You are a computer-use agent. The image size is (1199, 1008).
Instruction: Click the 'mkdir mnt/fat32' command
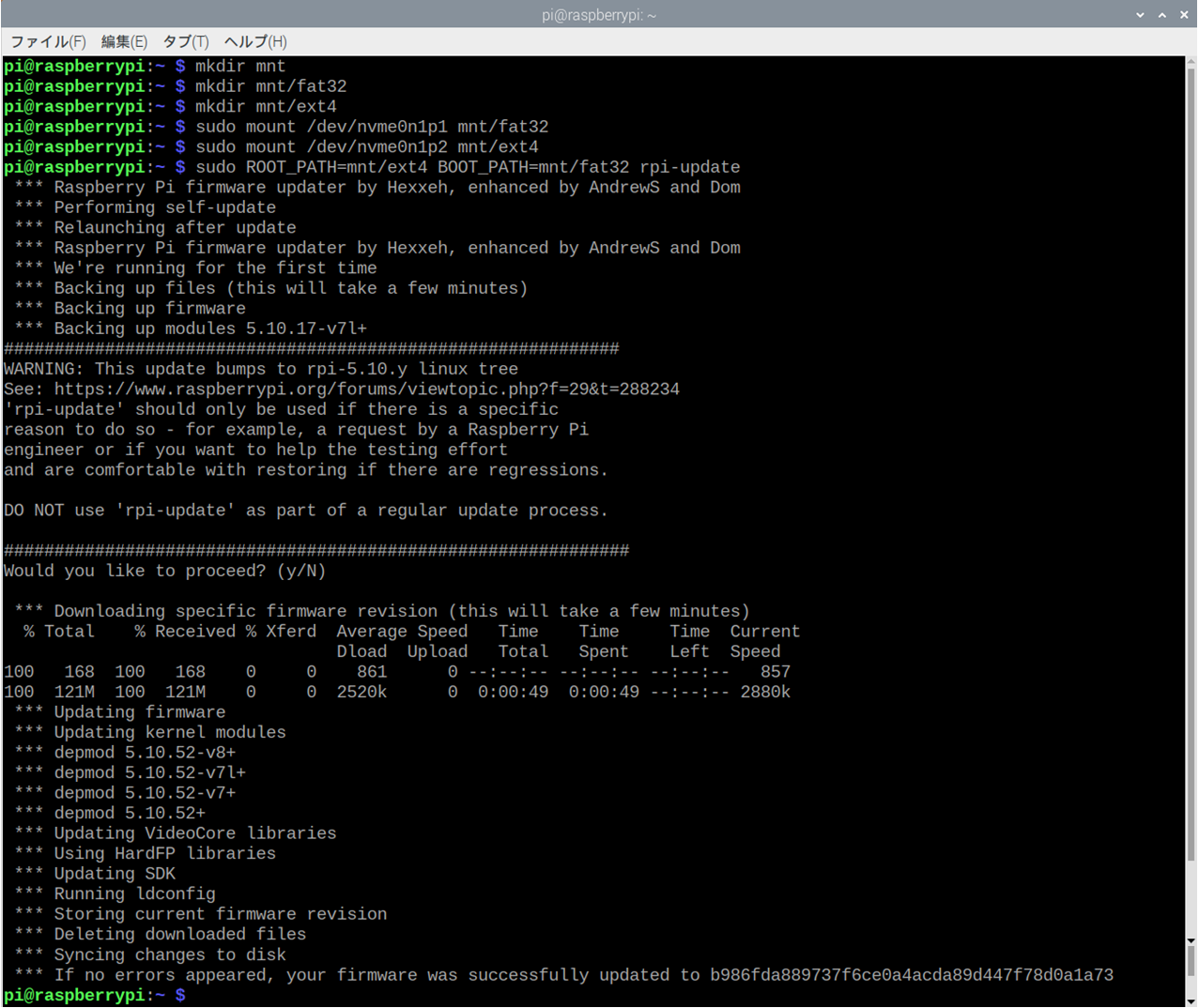(x=270, y=86)
